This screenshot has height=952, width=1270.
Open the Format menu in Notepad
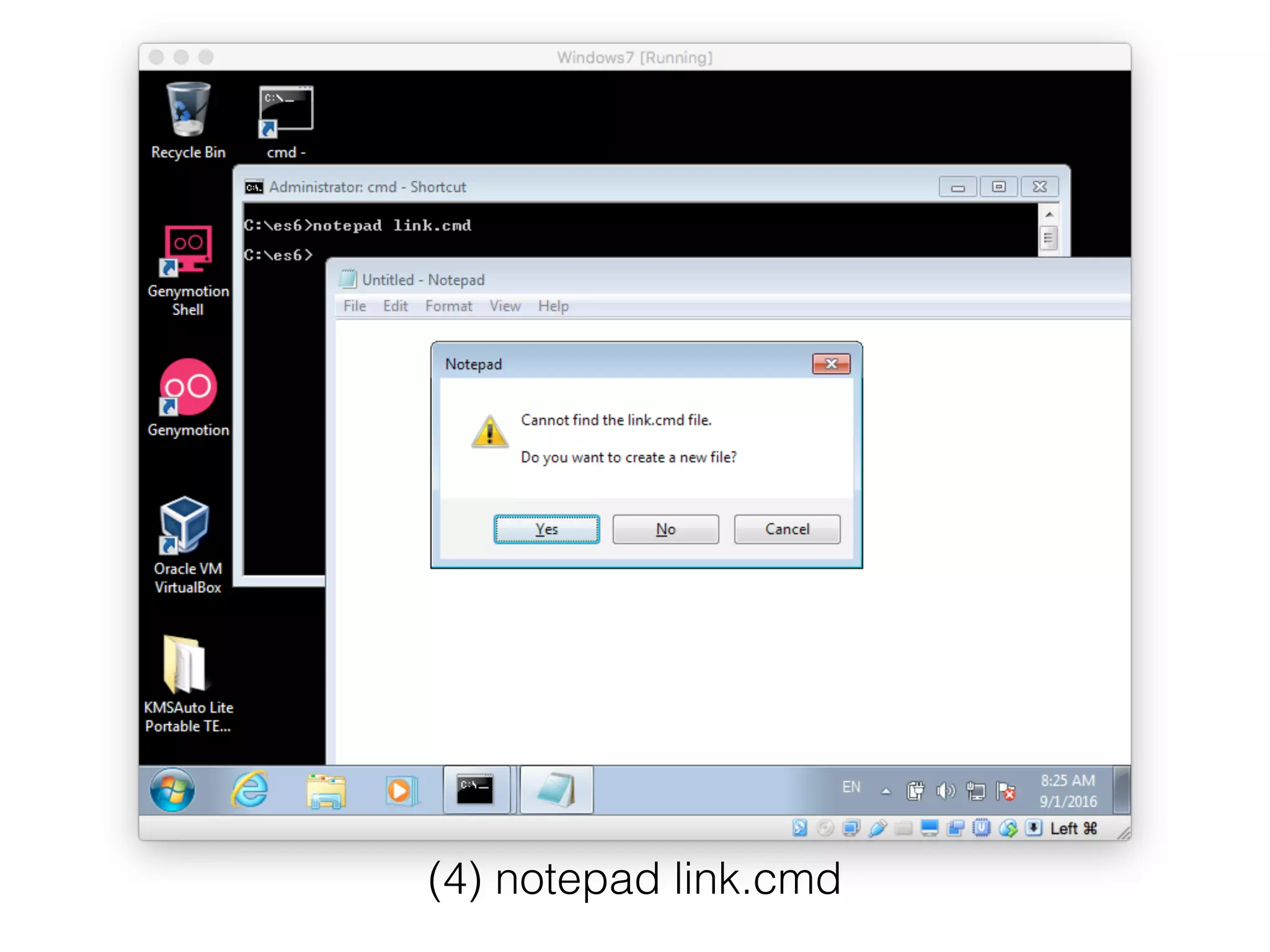click(x=448, y=306)
